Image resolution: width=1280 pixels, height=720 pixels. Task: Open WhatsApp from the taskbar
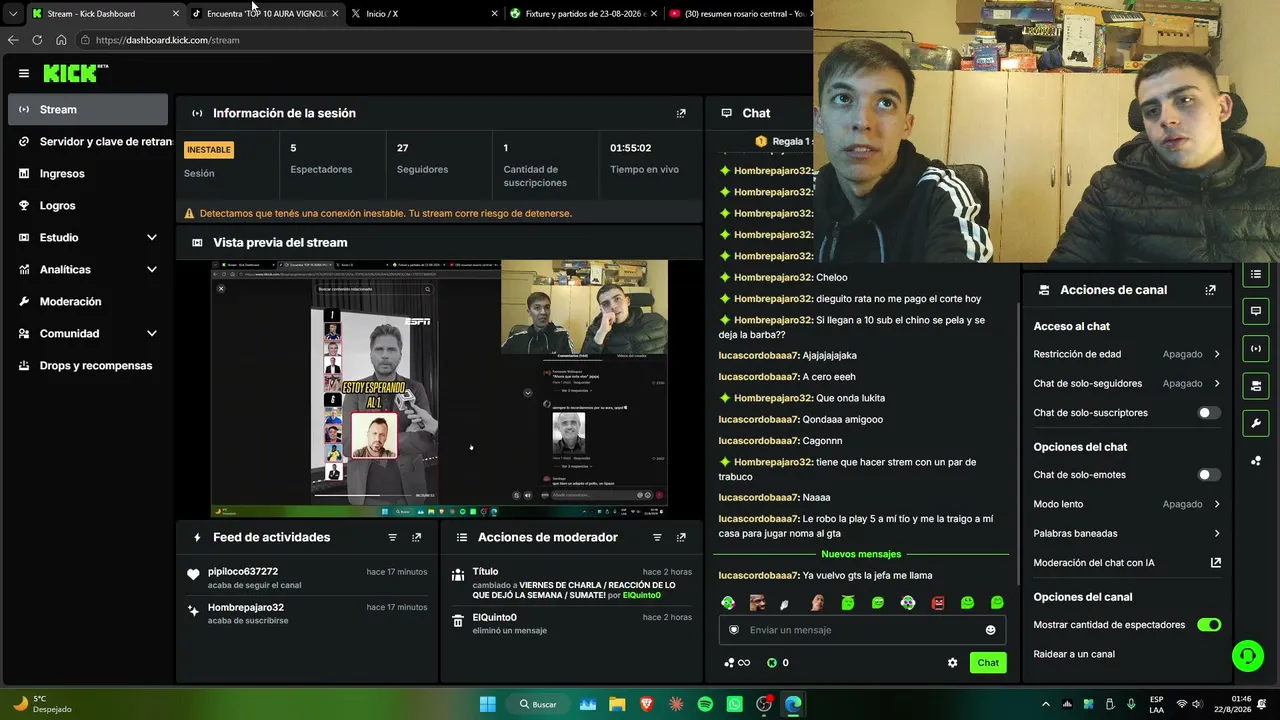point(735,704)
